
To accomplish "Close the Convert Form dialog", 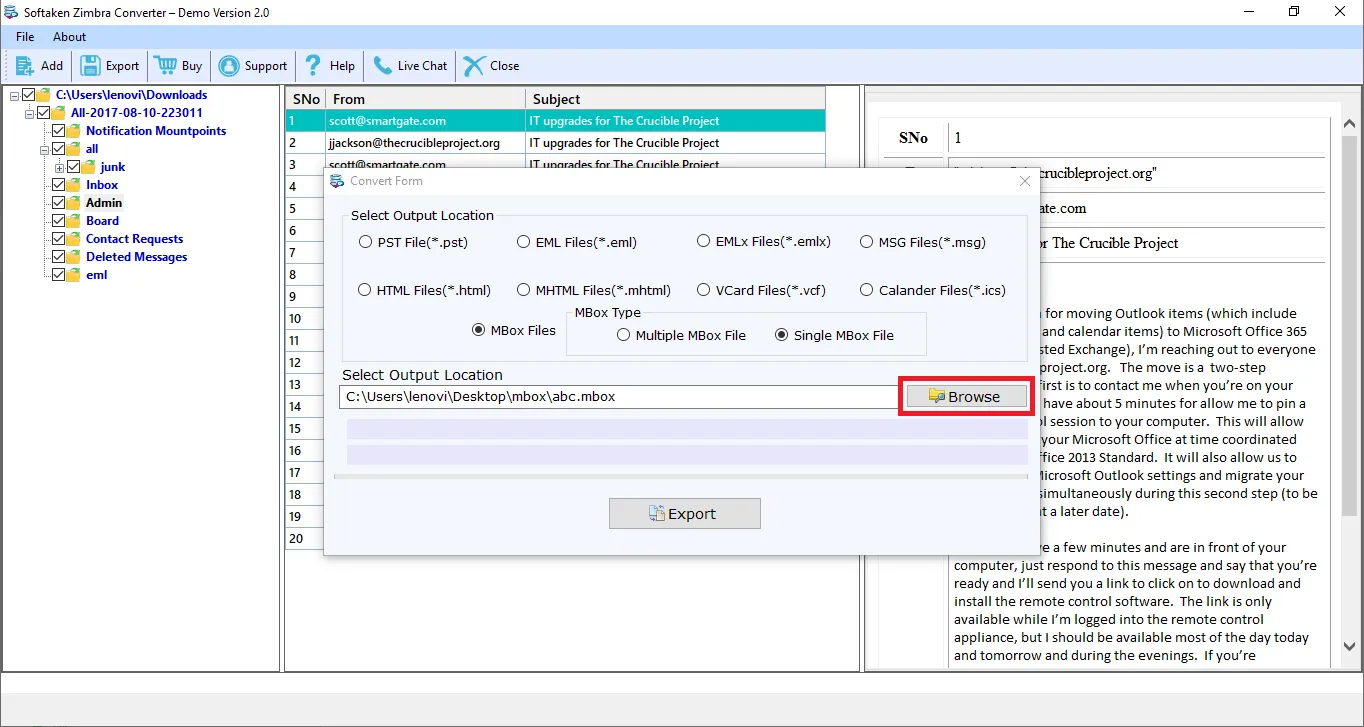I will click(x=1024, y=181).
